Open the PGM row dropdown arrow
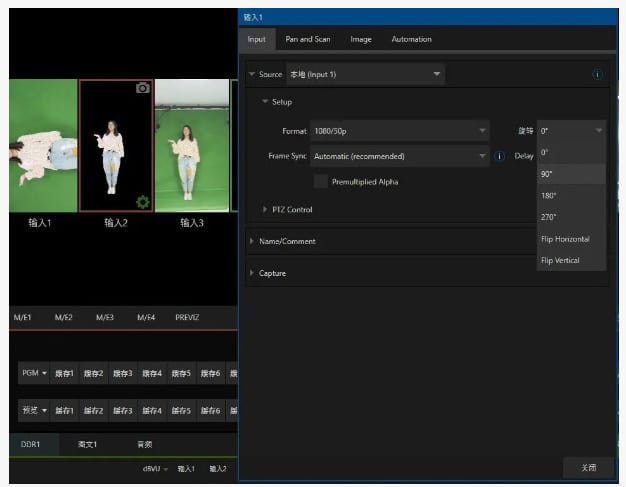Image resolution: width=626 pixels, height=487 pixels. [43, 373]
